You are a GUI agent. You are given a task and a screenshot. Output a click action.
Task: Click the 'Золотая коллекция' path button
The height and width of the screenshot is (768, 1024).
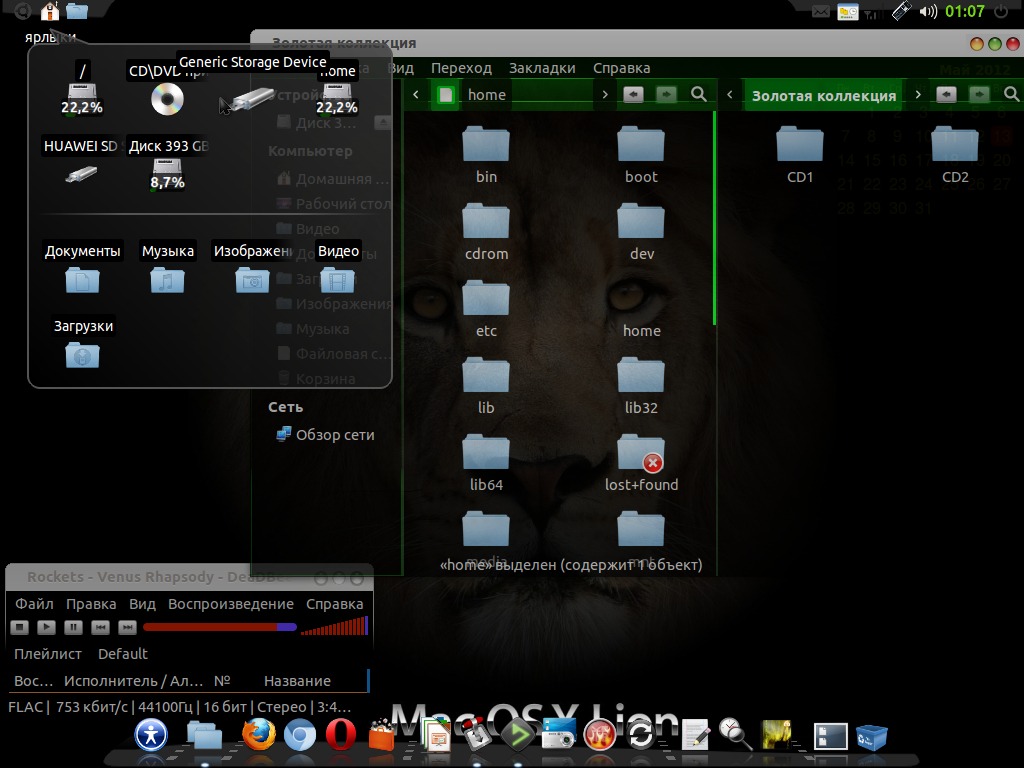coord(824,95)
